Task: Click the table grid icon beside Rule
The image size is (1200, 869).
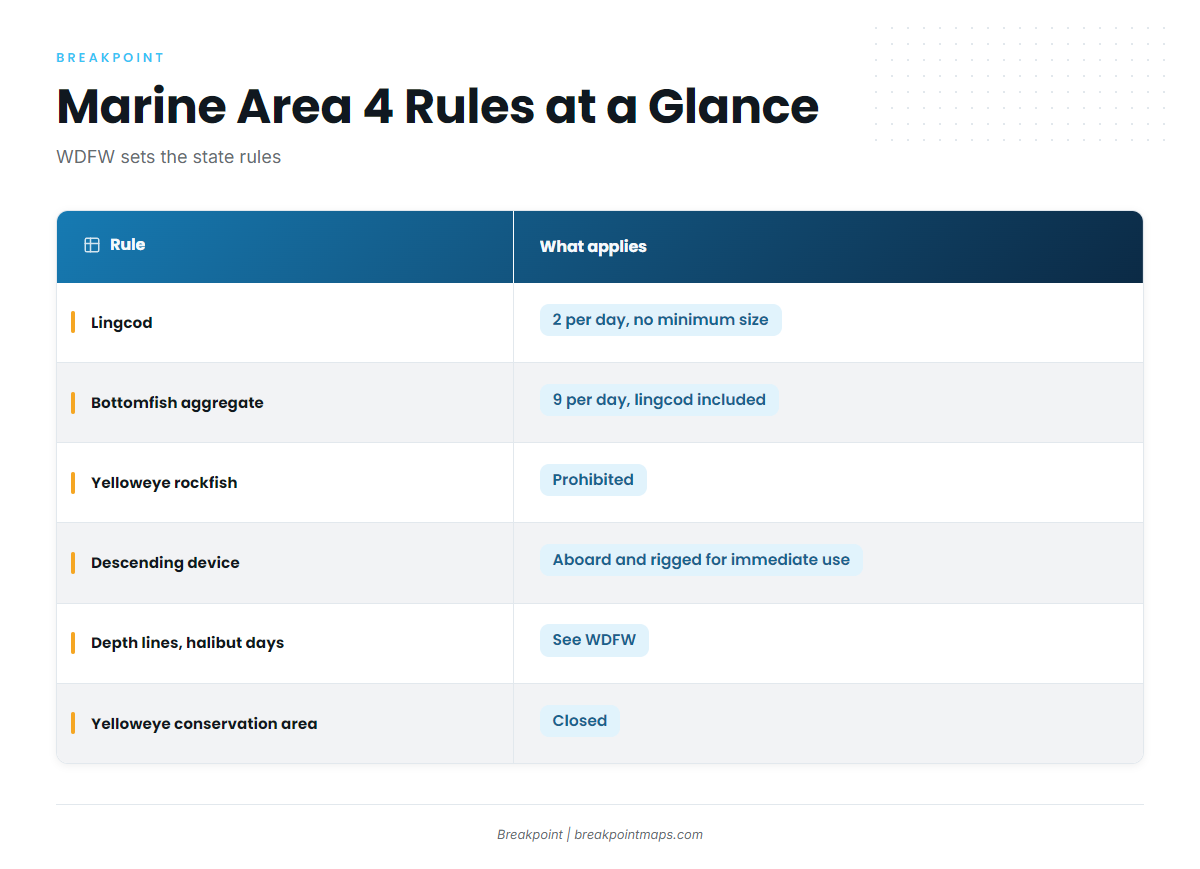Action: tap(92, 245)
